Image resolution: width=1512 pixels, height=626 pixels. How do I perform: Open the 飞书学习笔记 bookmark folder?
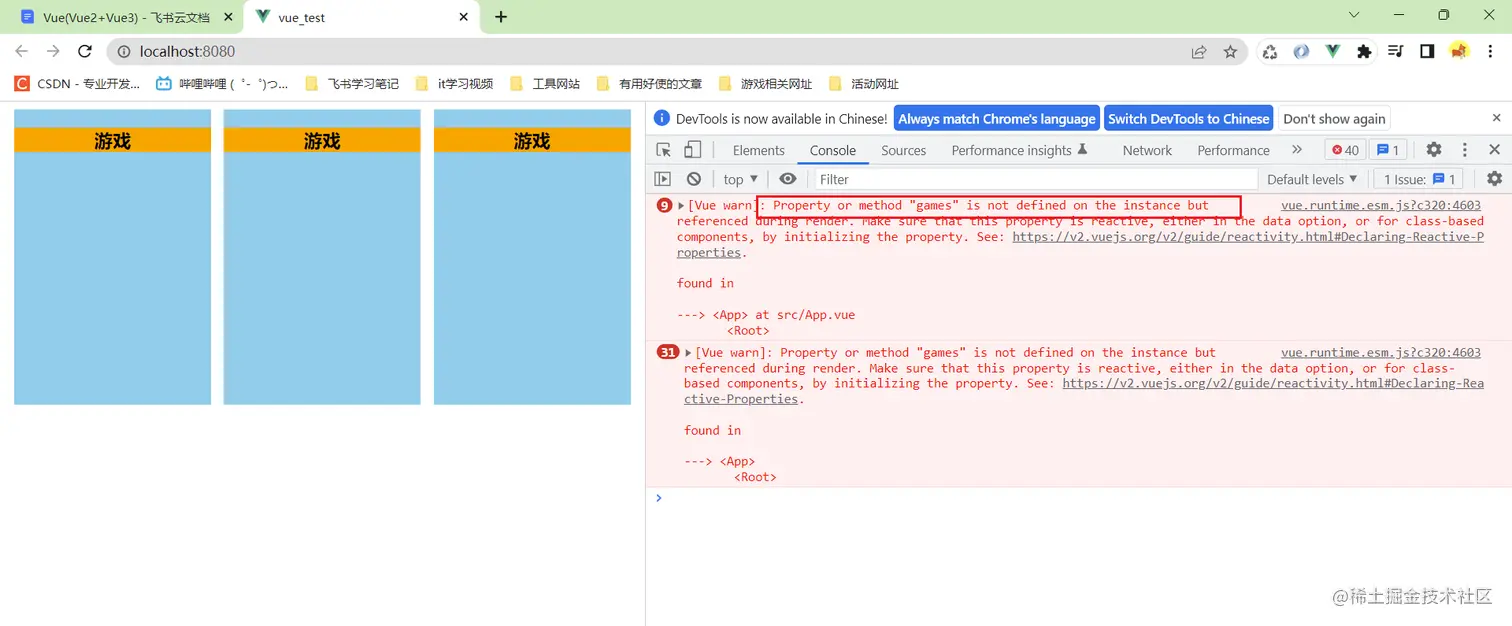352,84
